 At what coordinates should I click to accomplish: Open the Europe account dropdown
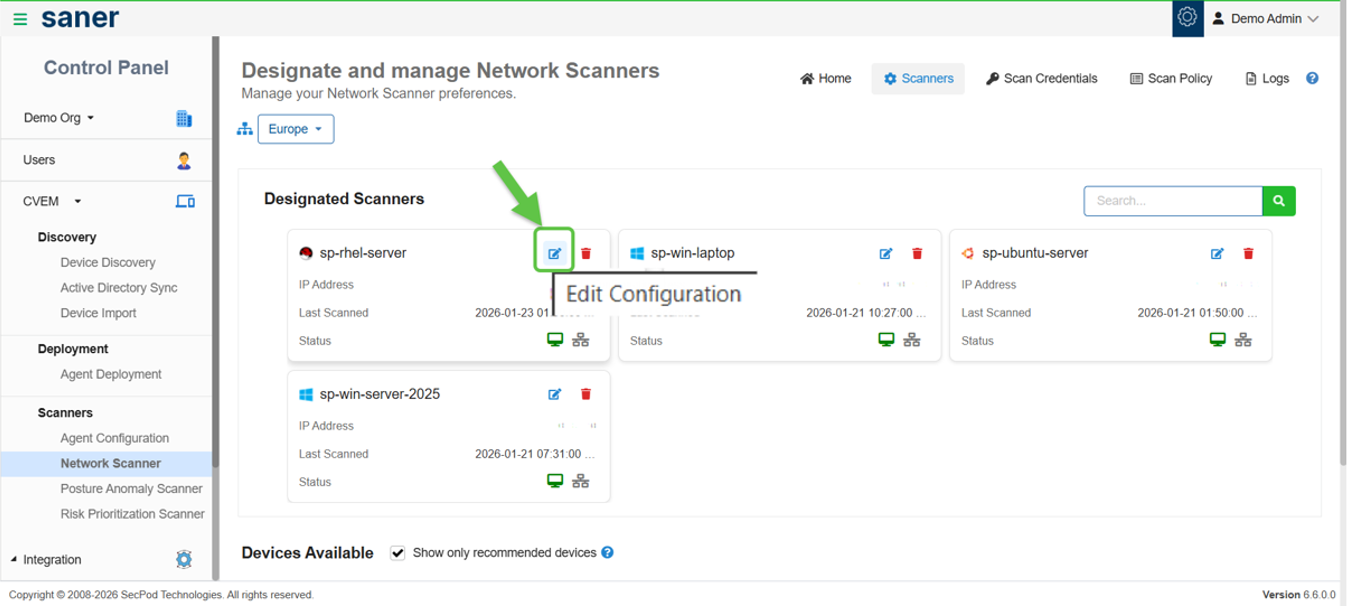[x=296, y=129]
